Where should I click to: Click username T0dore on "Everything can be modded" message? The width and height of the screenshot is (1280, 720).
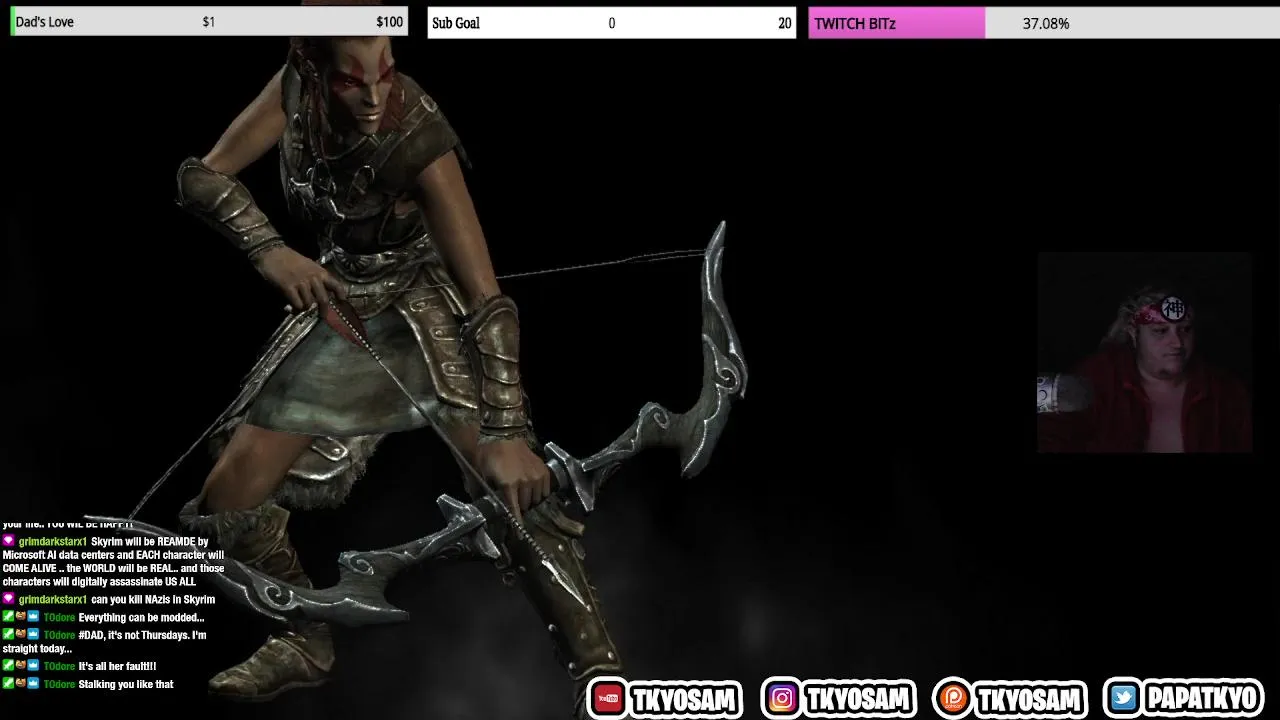pyautogui.click(x=59, y=618)
